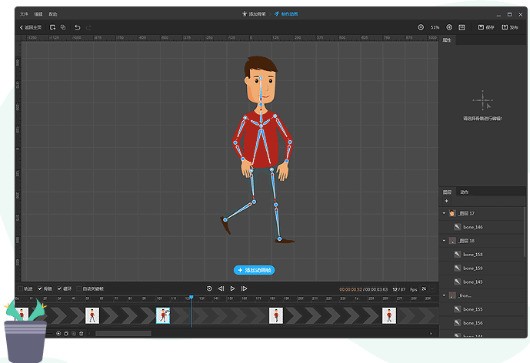Uncheck the third checked loop checkbox
Screen dimensions: 530x363
point(59,289)
